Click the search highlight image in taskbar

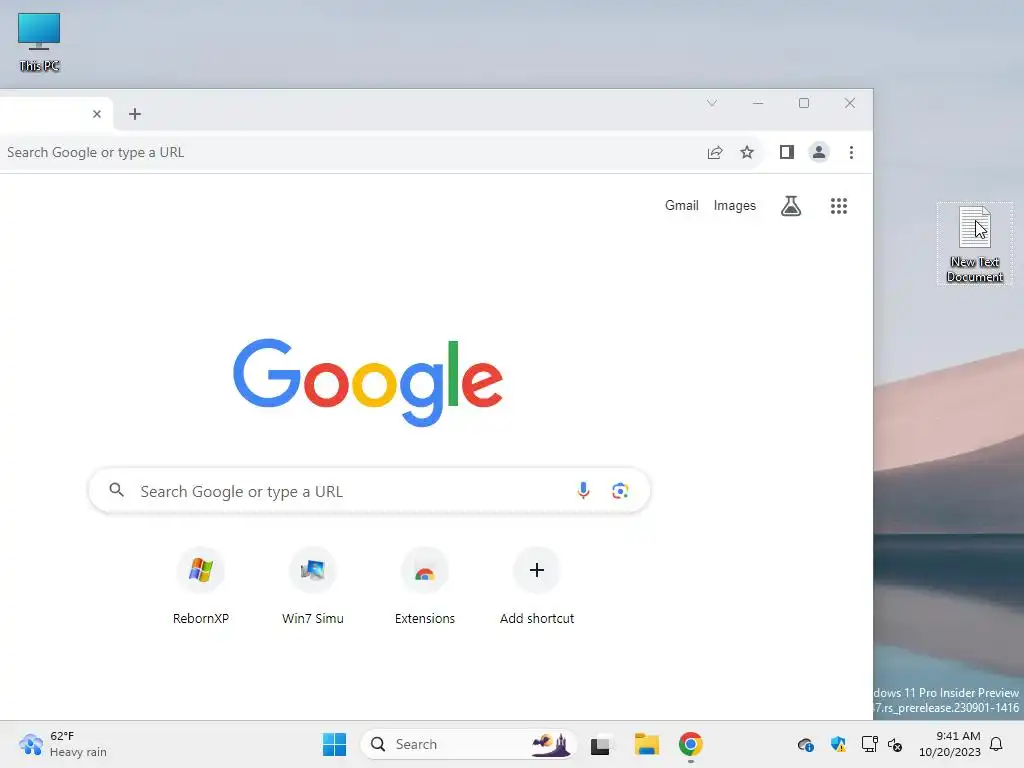[x=551, y=744]
